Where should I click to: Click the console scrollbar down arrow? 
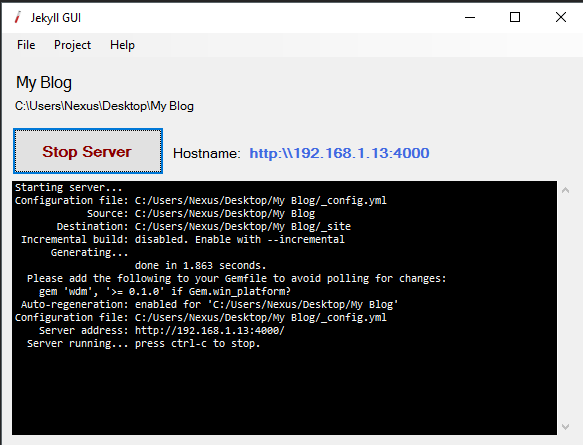coord(565,426)
